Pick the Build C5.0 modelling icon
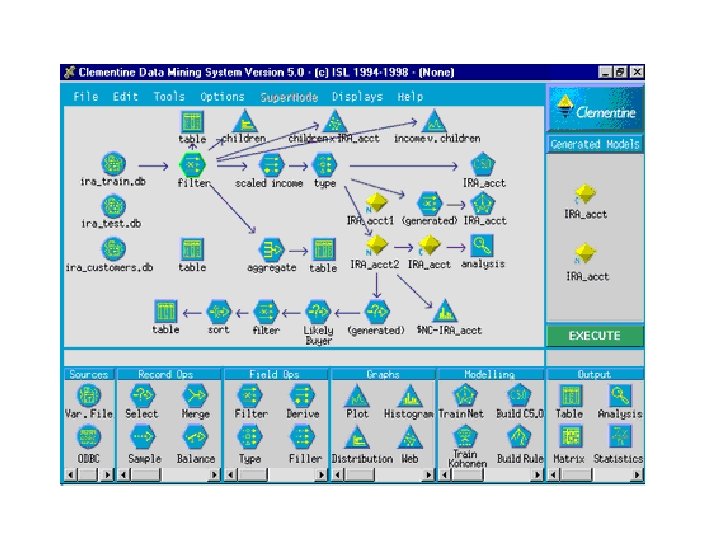This screenshot has width=720, height=540. [519, 395]
